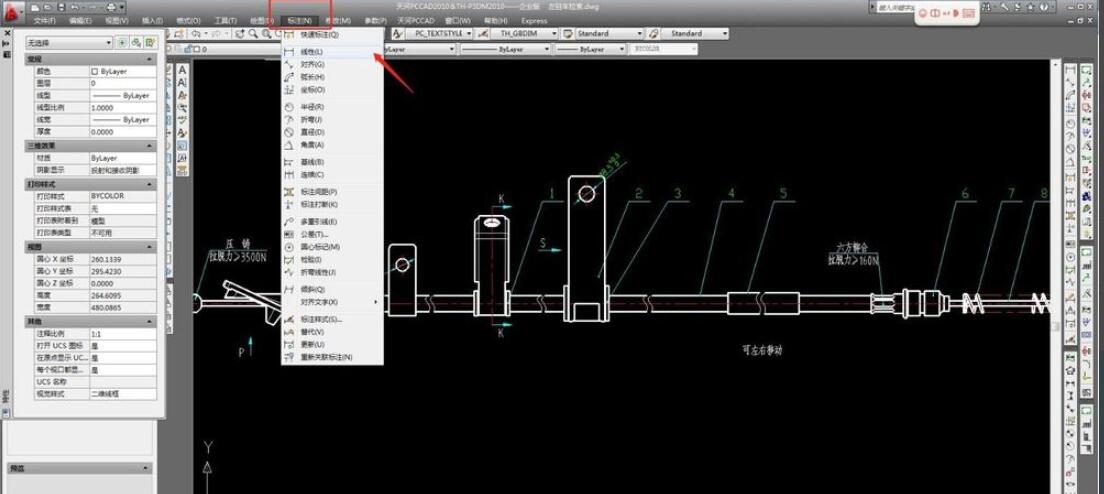Open the 无选择 selection dropdown
Screen dimensions: 1104x494
tap(69, 43)
